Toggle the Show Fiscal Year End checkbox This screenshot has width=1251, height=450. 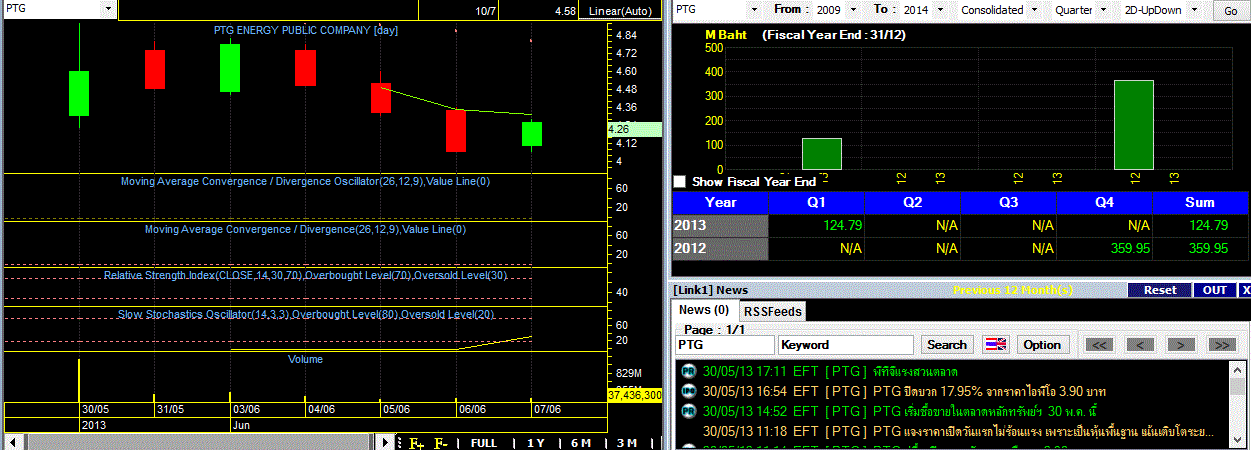(x=680, y=182)
